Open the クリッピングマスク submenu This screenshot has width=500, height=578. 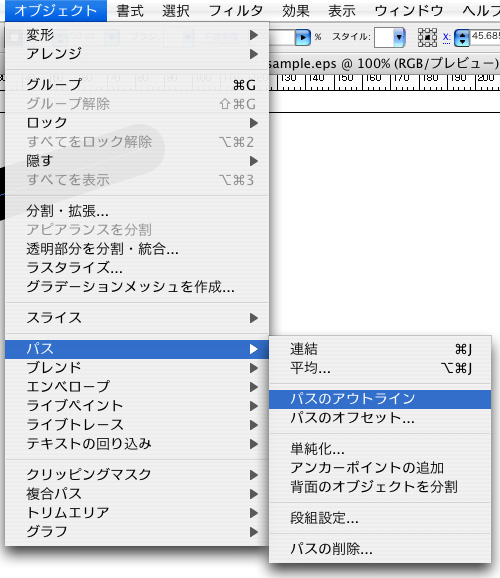(137, 474)
